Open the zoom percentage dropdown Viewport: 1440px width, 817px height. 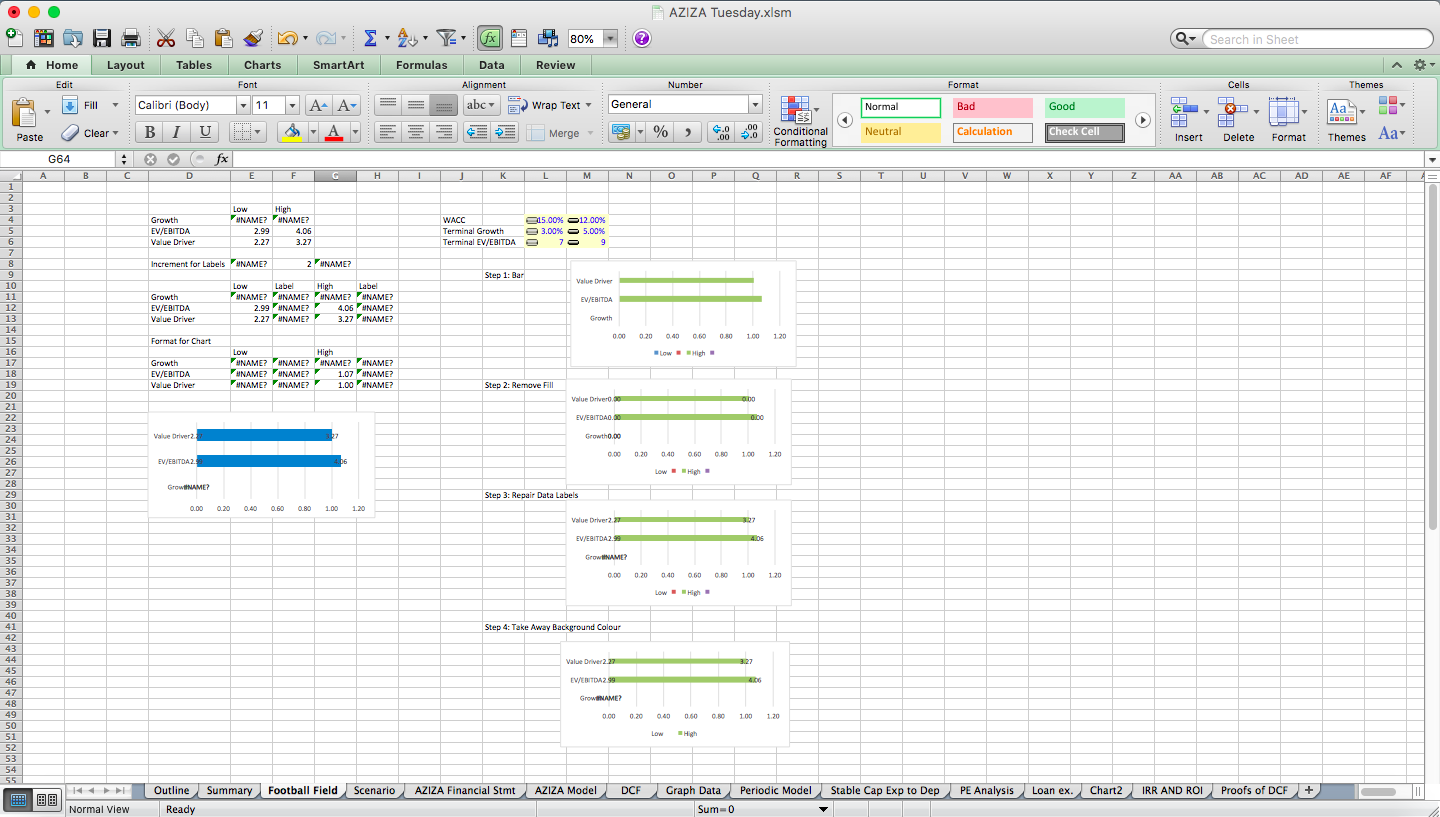click(610, 37)
